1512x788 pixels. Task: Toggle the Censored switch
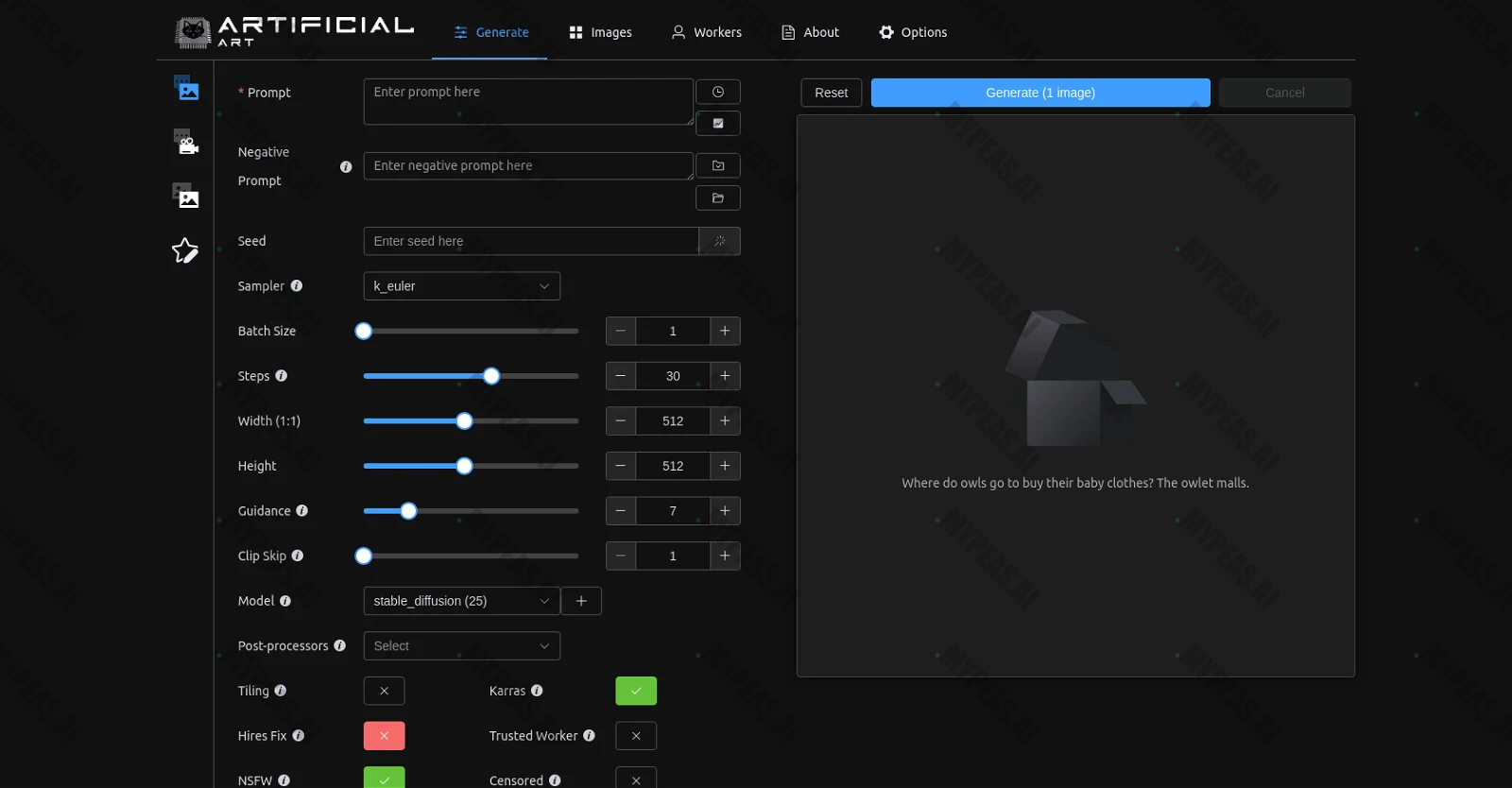(636, 778)
